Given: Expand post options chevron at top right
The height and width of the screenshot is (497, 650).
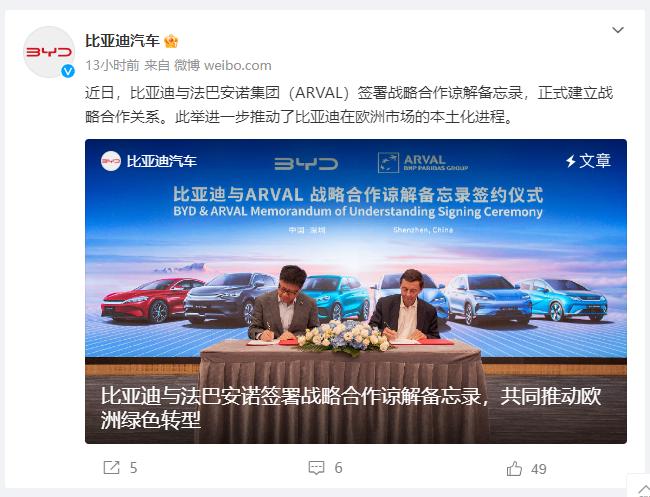Looking at the screenshot, I should click(x=618, y=30).
